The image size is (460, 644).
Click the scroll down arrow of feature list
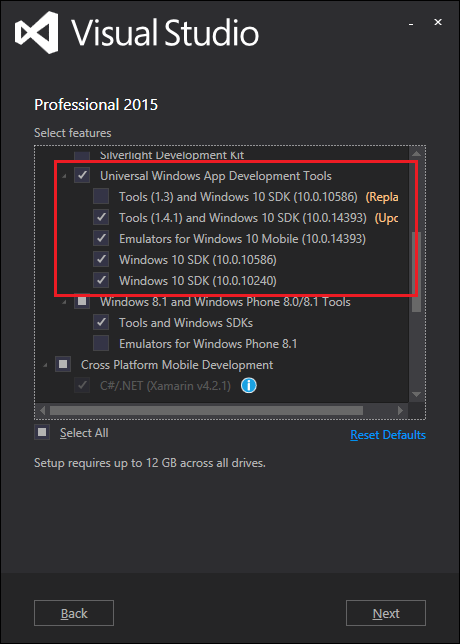pos(416,395)
